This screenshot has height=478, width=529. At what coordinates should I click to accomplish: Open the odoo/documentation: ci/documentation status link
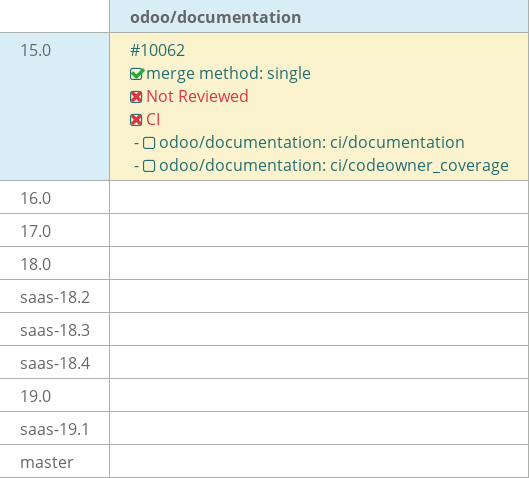[312, 143]
